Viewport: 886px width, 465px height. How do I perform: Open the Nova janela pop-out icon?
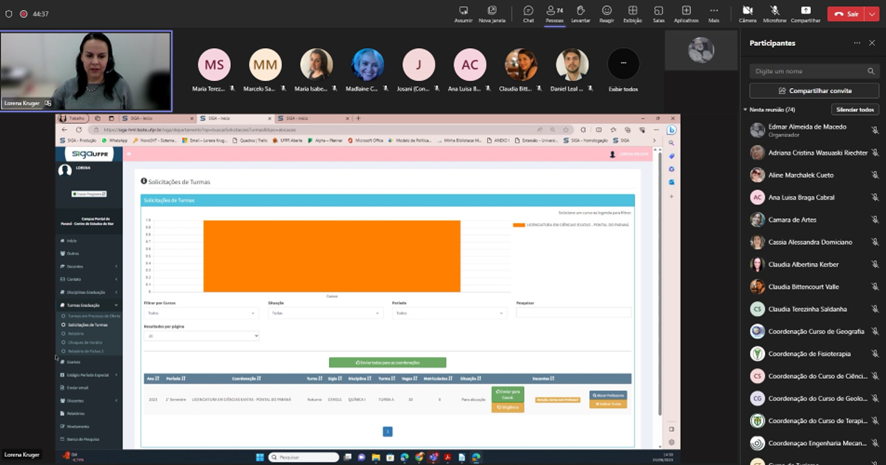coord(491,12)
